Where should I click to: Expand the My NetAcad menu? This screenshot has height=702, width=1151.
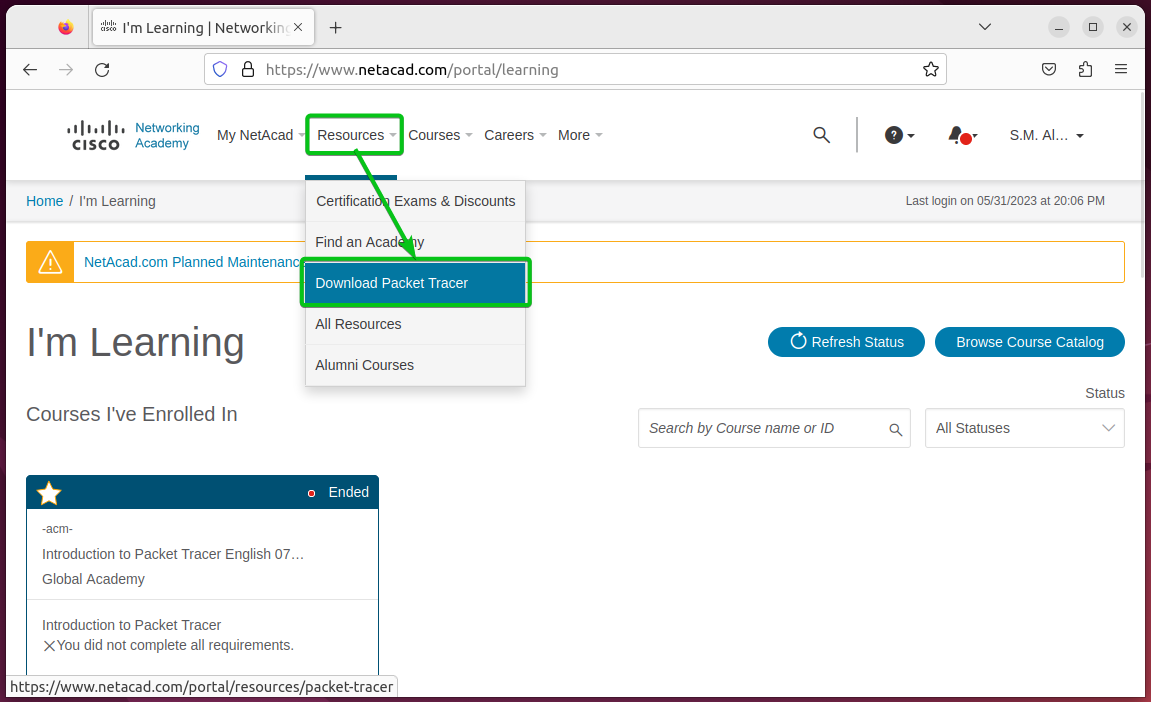[261, 135]
